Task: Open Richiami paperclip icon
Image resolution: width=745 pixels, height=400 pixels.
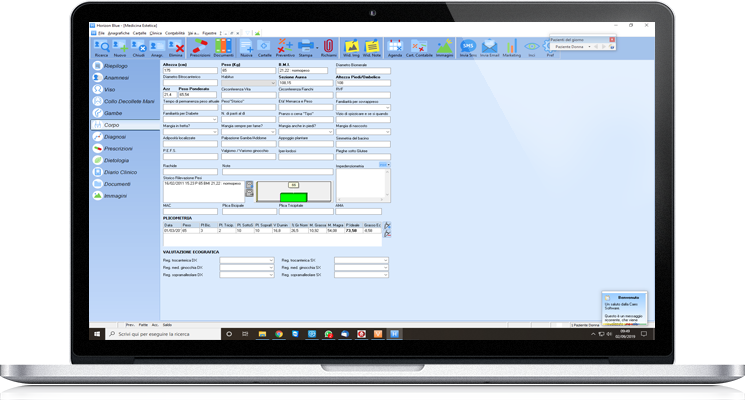Action: (x=328, y=48)
